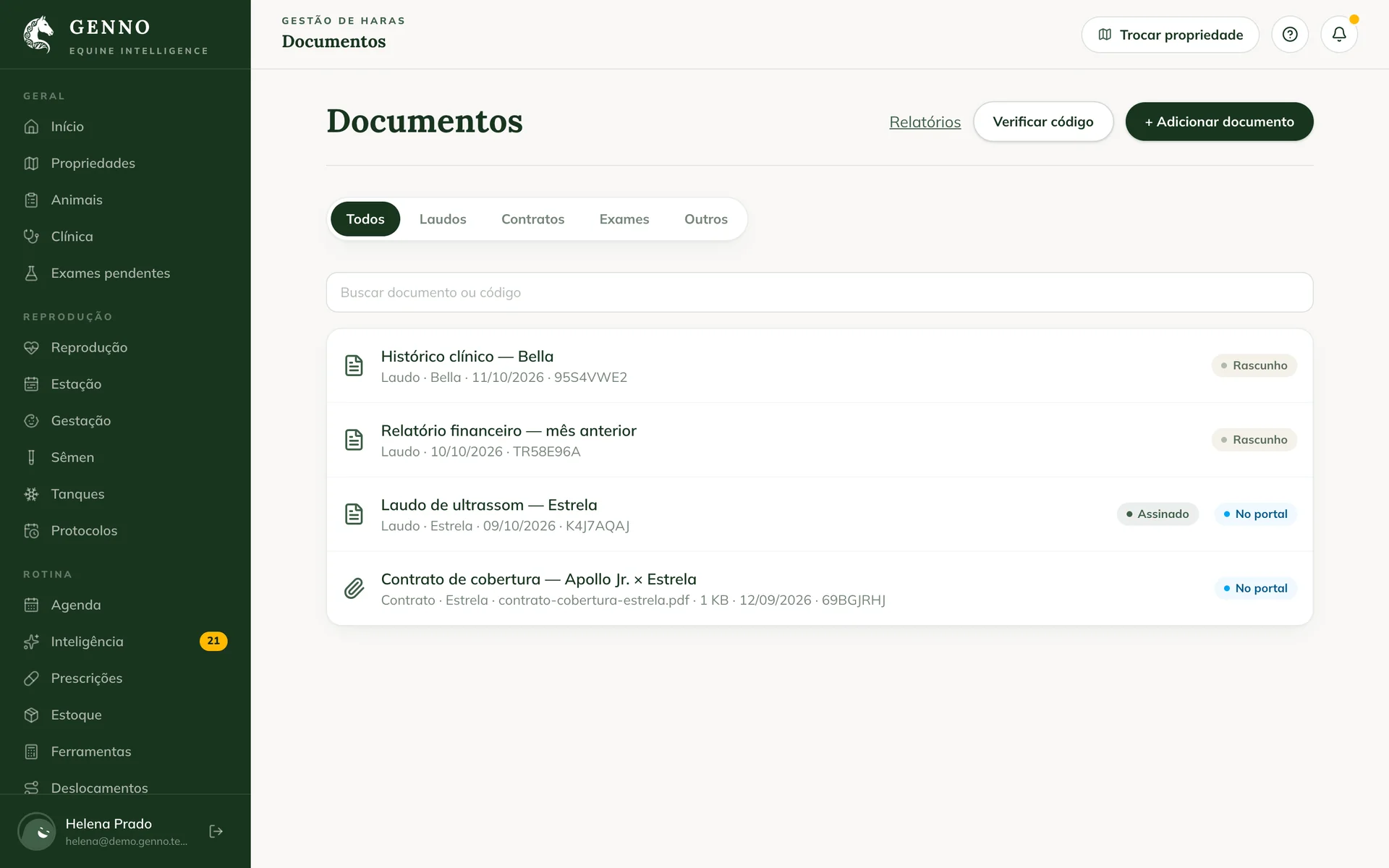Click the Inteligência 21 counter badge
This screenshot has width=1389, height=868.
coord(213,642)
